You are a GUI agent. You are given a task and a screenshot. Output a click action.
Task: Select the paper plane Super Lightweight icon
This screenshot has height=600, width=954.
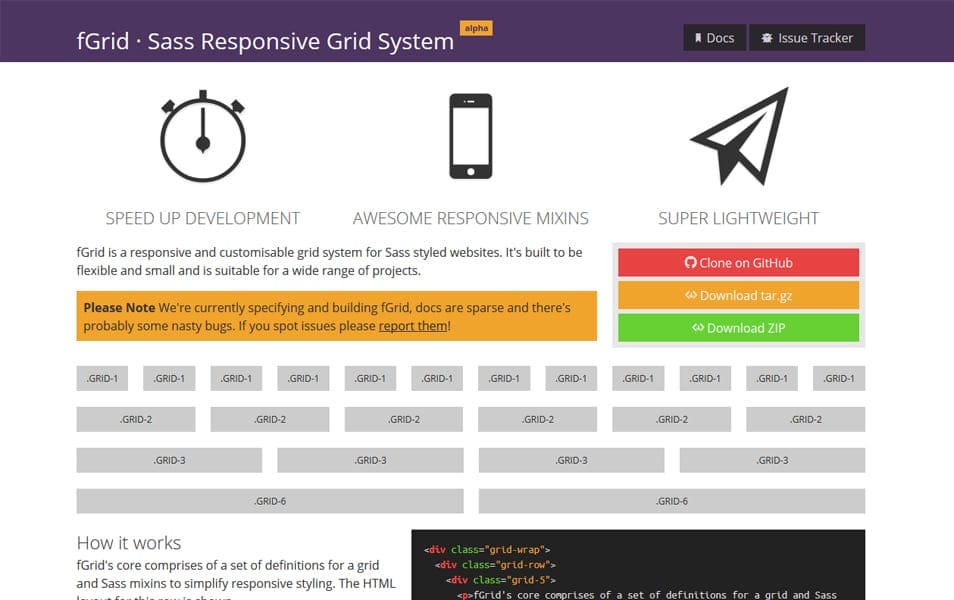(x=740, y=135)
